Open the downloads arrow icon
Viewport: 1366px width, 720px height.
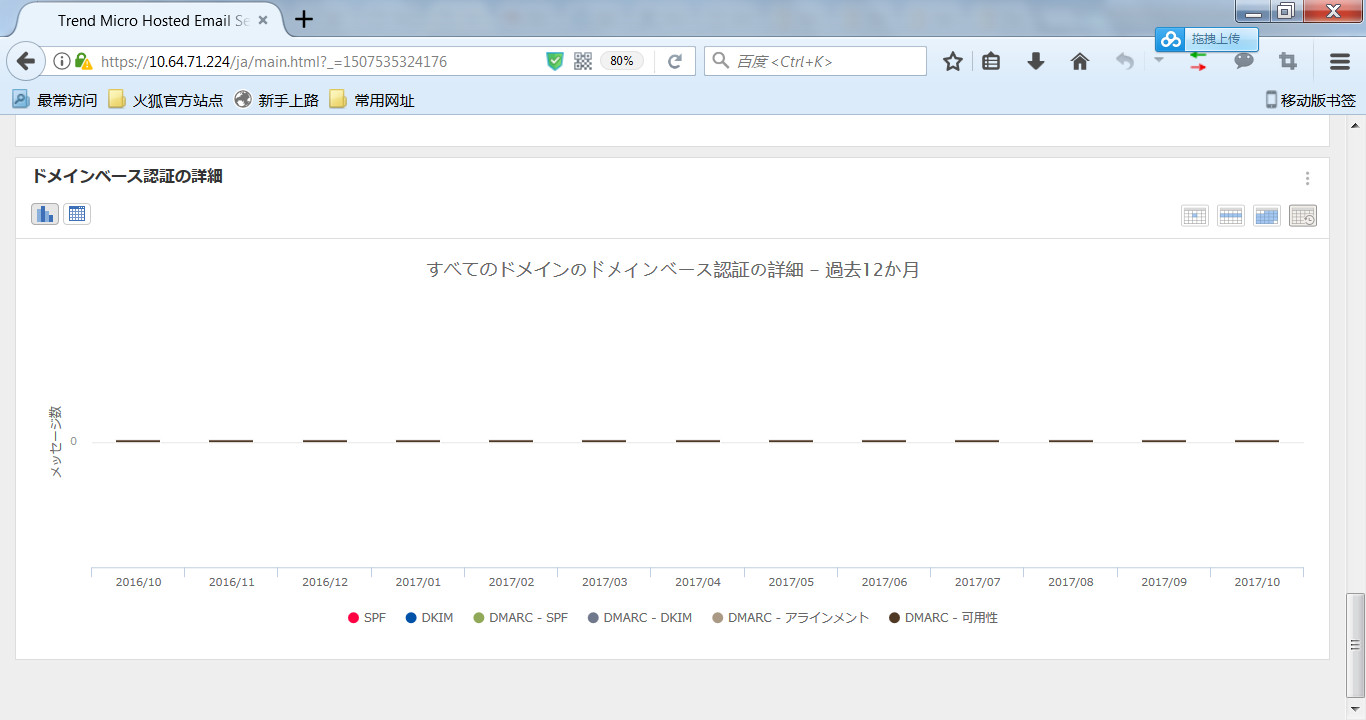[1036, 62]
